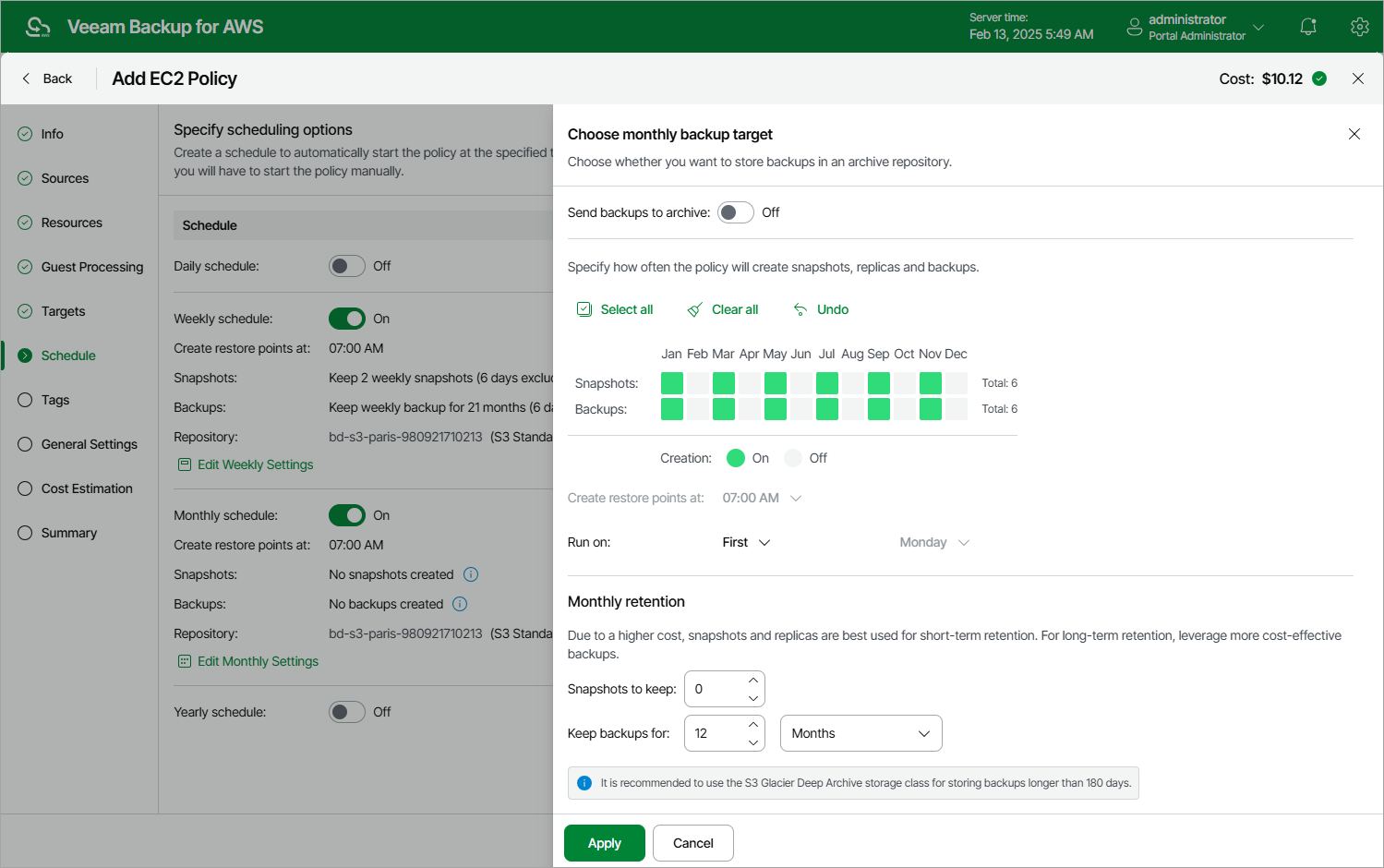Open the Cost Estimation step
The width and height of the screenshot is (1384, 868).
tap(87, 488)
